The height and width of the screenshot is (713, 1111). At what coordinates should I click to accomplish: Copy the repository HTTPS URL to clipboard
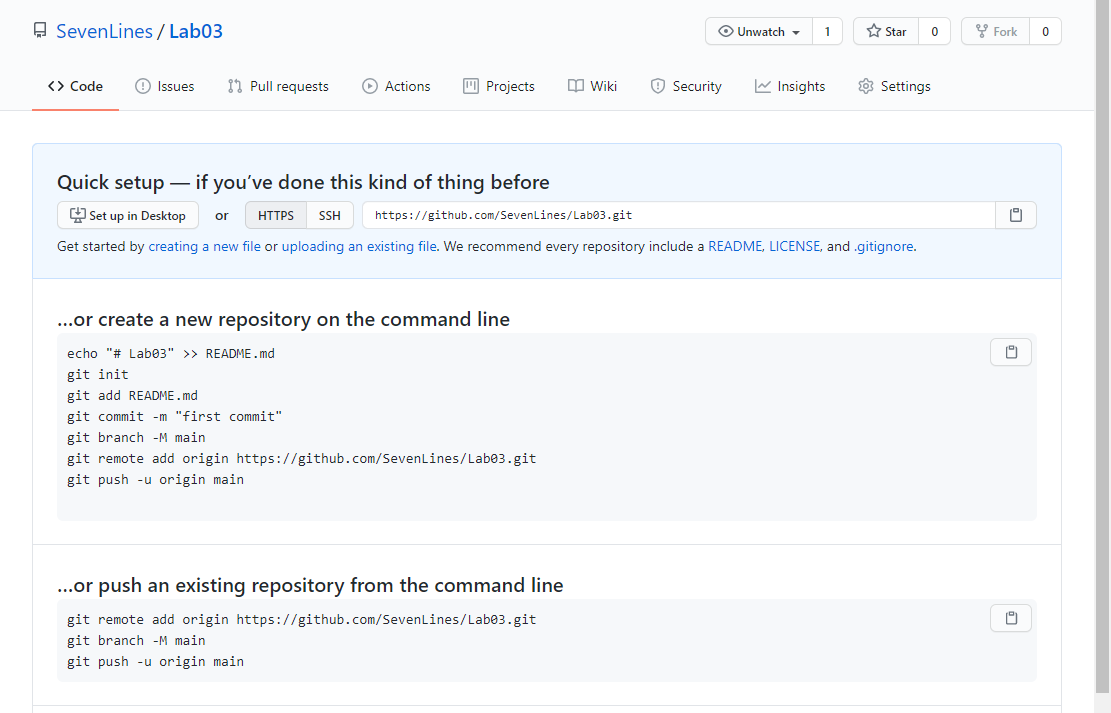1015,215
